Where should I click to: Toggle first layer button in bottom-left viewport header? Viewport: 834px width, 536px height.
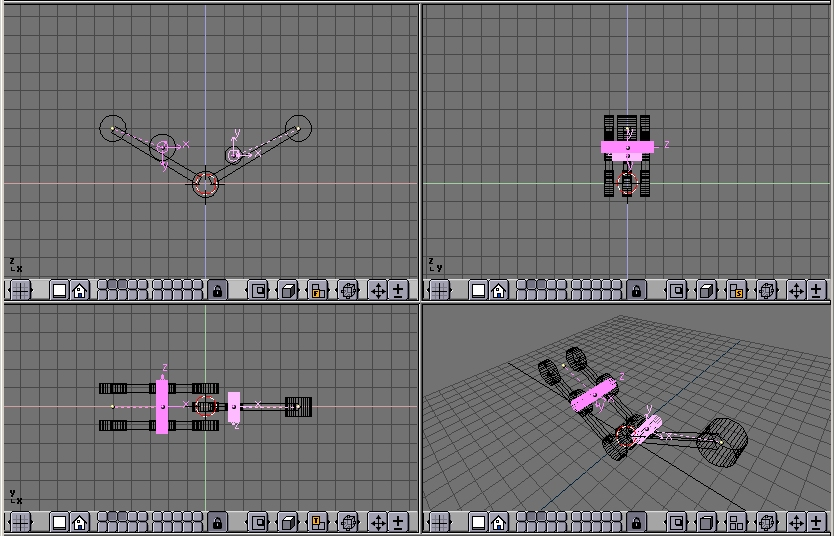pos(101,518)
